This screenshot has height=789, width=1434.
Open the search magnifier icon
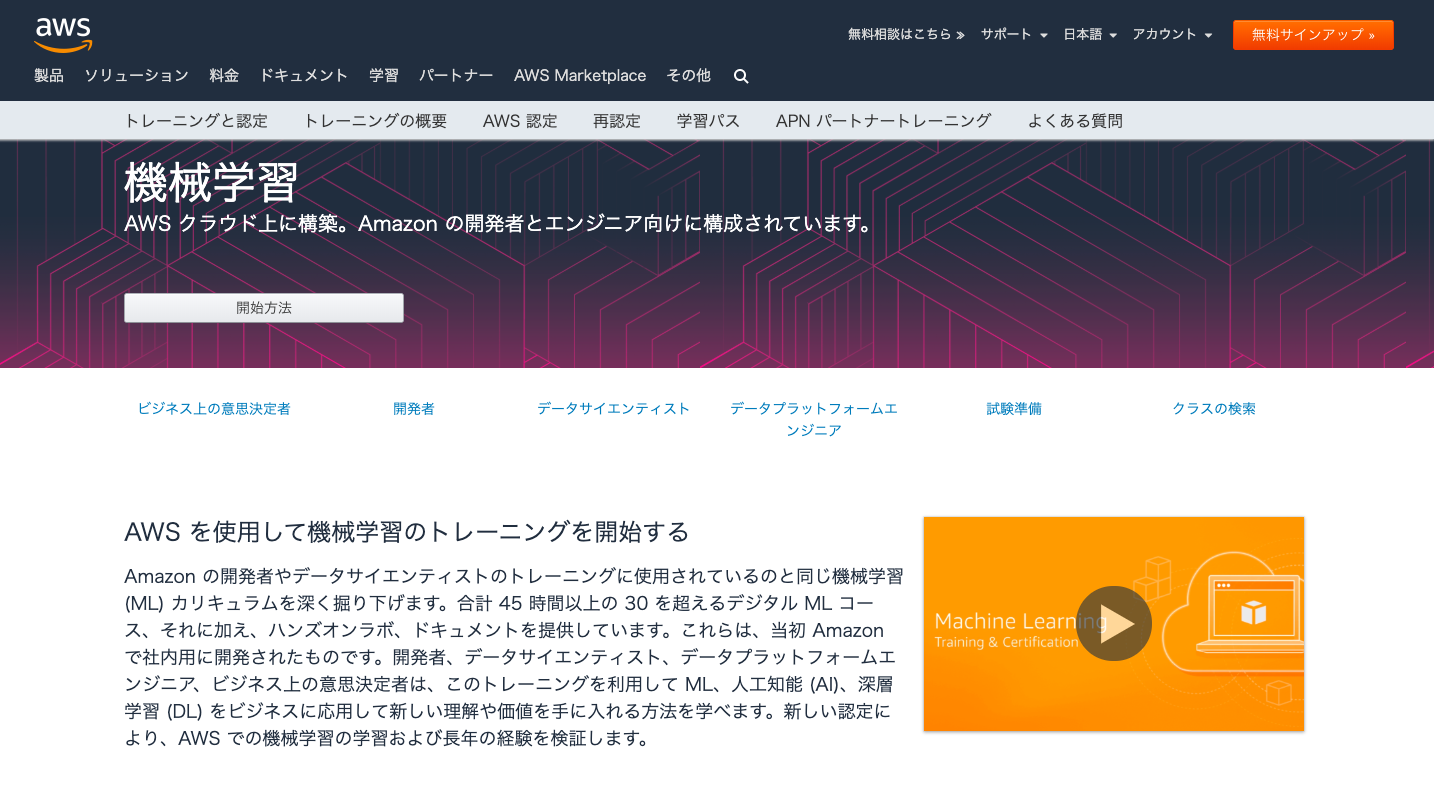pyautogui.click(x=741, y=76)
